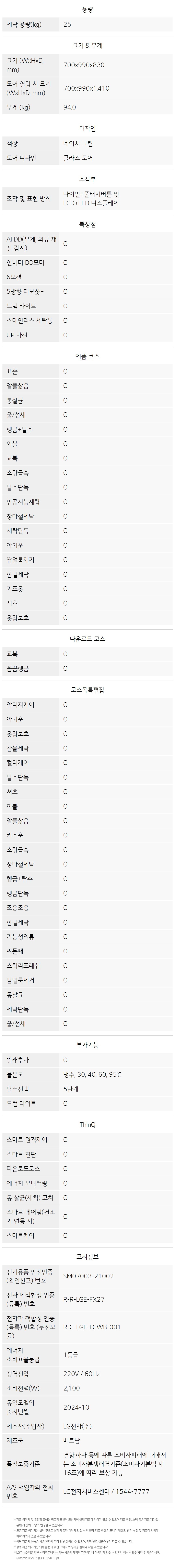Image resolution: width=175 pixels, height=1568 pixels.
Task: Click the 글라스 도어 design value
Action: pos(78,158)
